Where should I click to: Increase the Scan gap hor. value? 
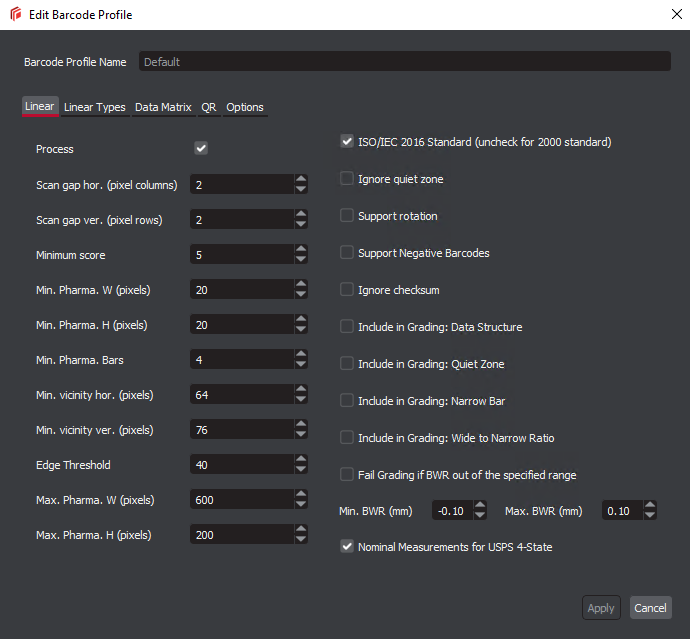tap(301, 180)
